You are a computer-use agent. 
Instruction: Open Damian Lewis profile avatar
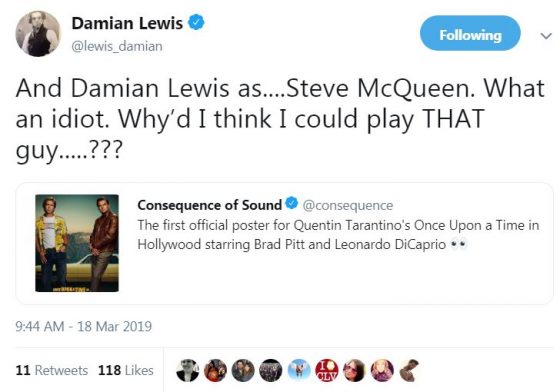point(38,34)
